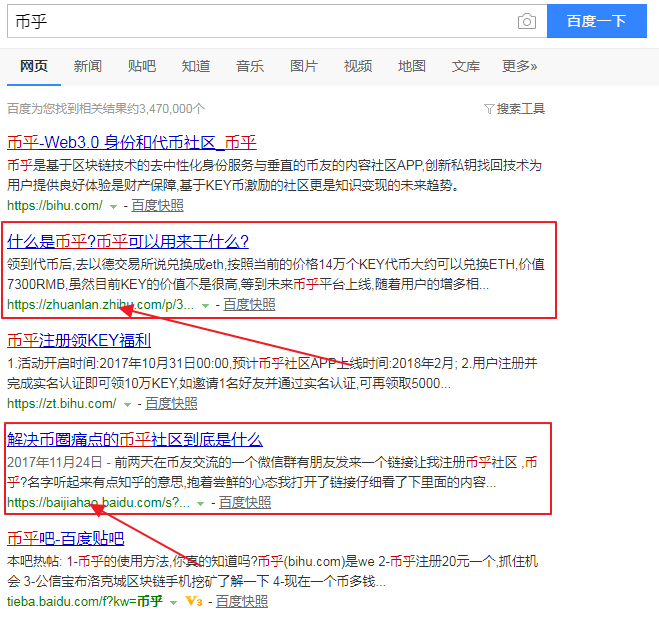
Task: Expand dropdown arrow next to zt.bihu.com URL
Action: [x=127, y=405]
